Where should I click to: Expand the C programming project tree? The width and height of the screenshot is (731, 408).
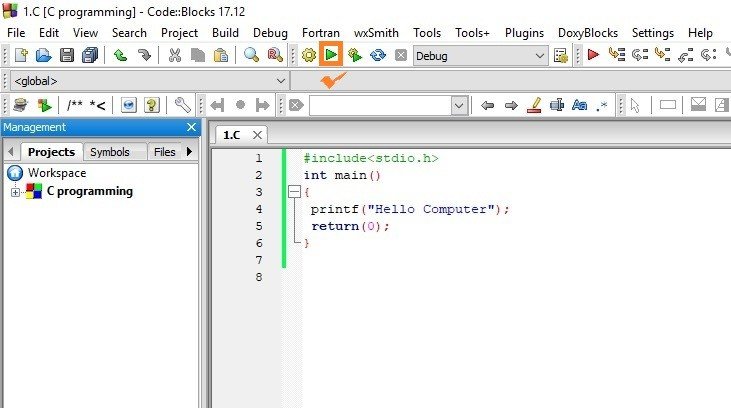pyautogui.click(x=15, y=192)
